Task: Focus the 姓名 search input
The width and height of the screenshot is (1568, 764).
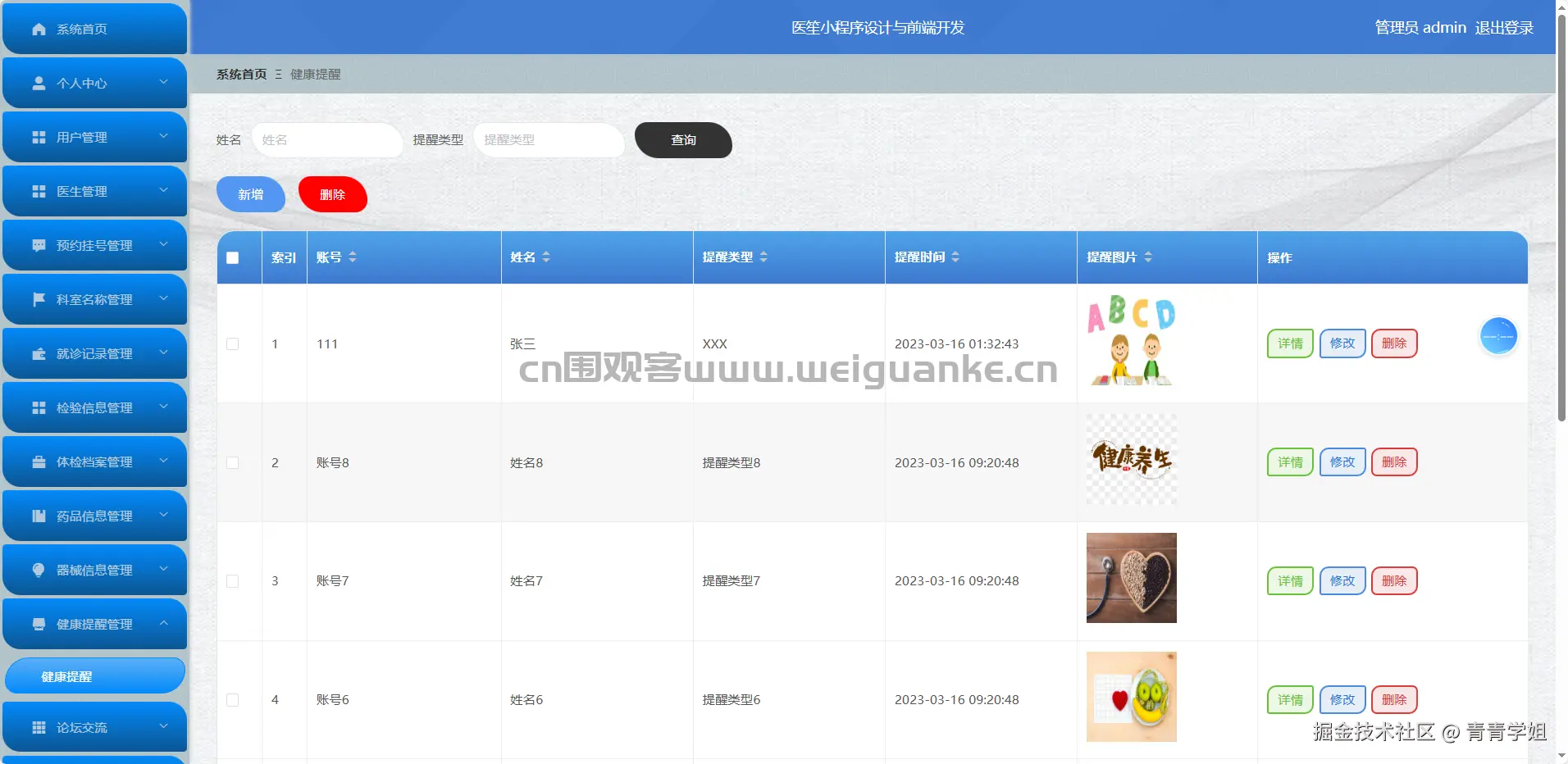Action: point(326,140)
